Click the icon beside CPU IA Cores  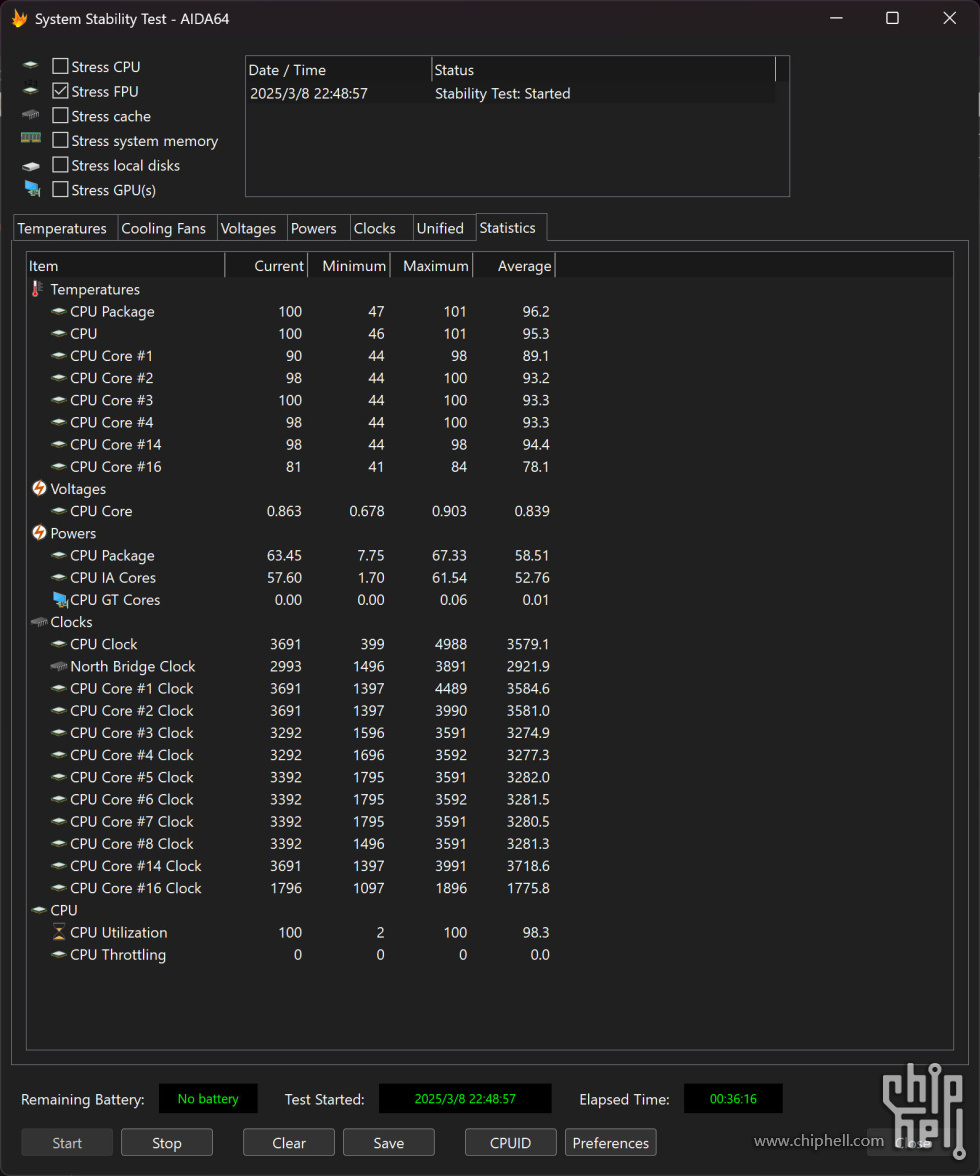pos(58,578)
